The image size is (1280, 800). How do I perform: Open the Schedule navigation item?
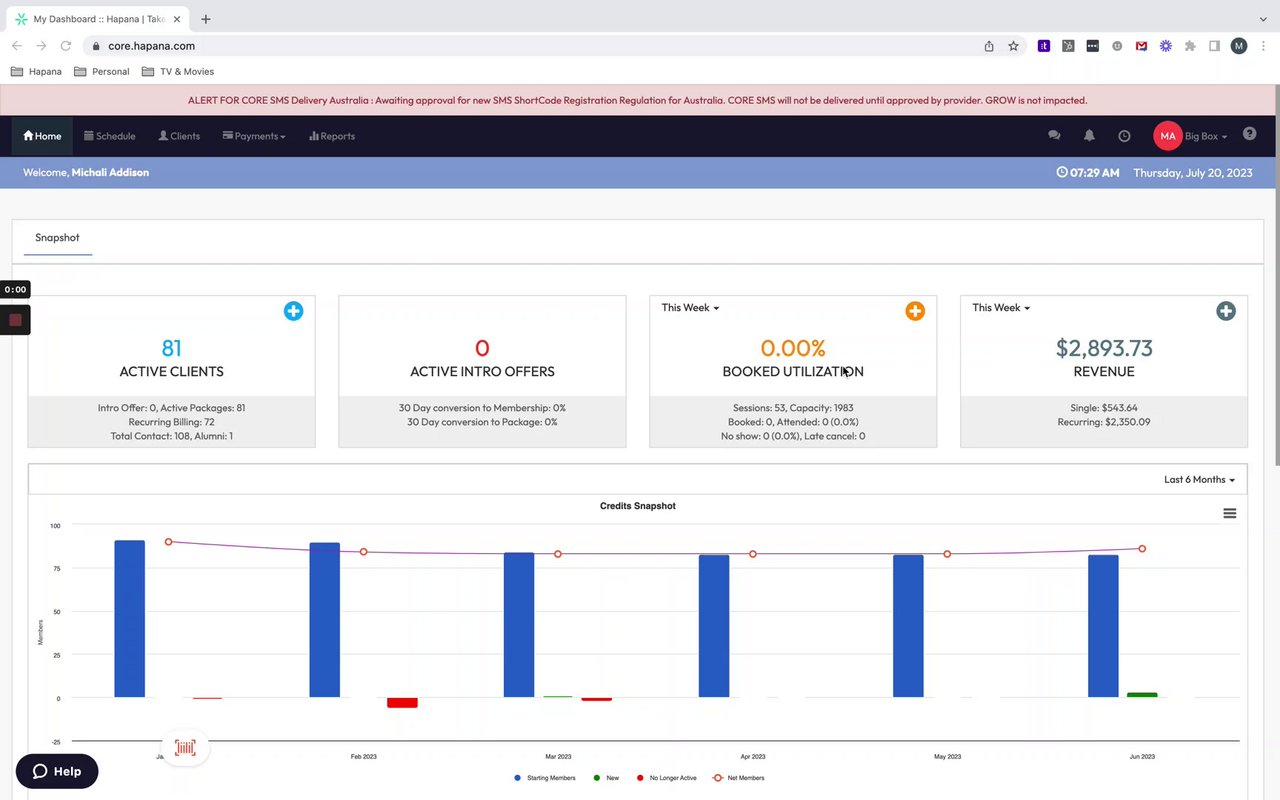click(110, 136)
